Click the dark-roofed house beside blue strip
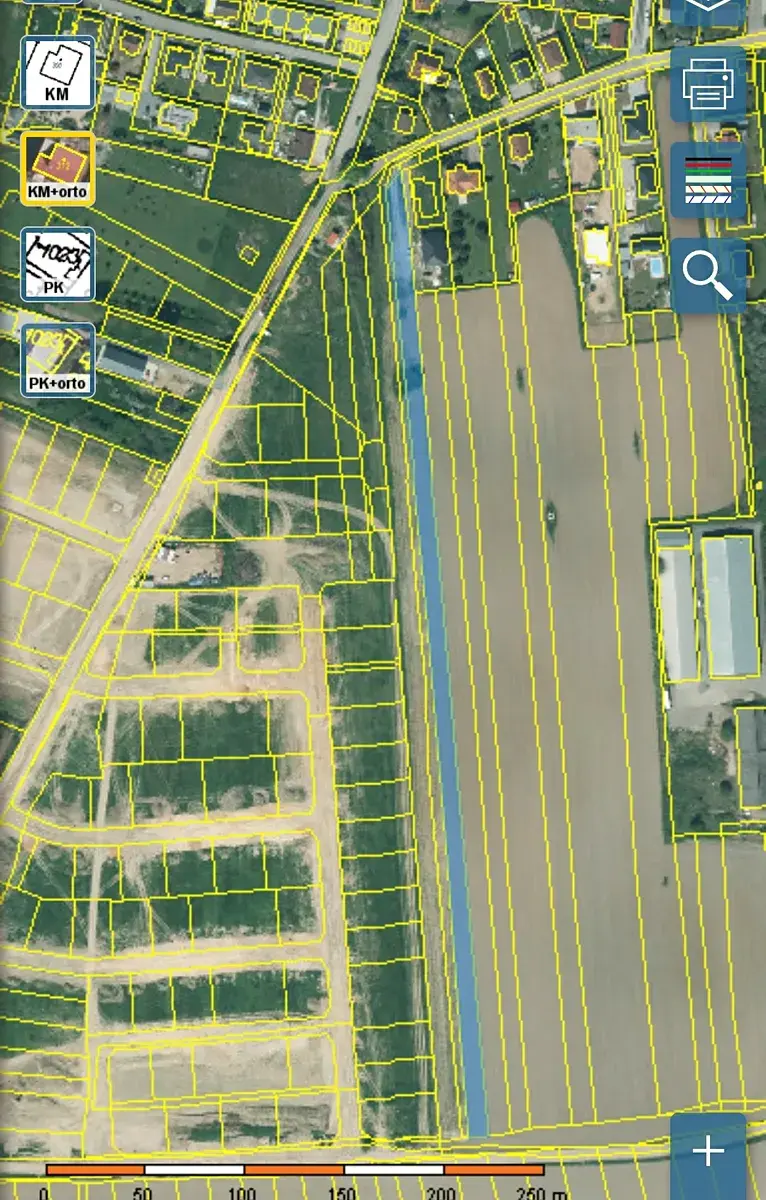Viewport: 766px width, 1200px height. (x=434, y=247)
